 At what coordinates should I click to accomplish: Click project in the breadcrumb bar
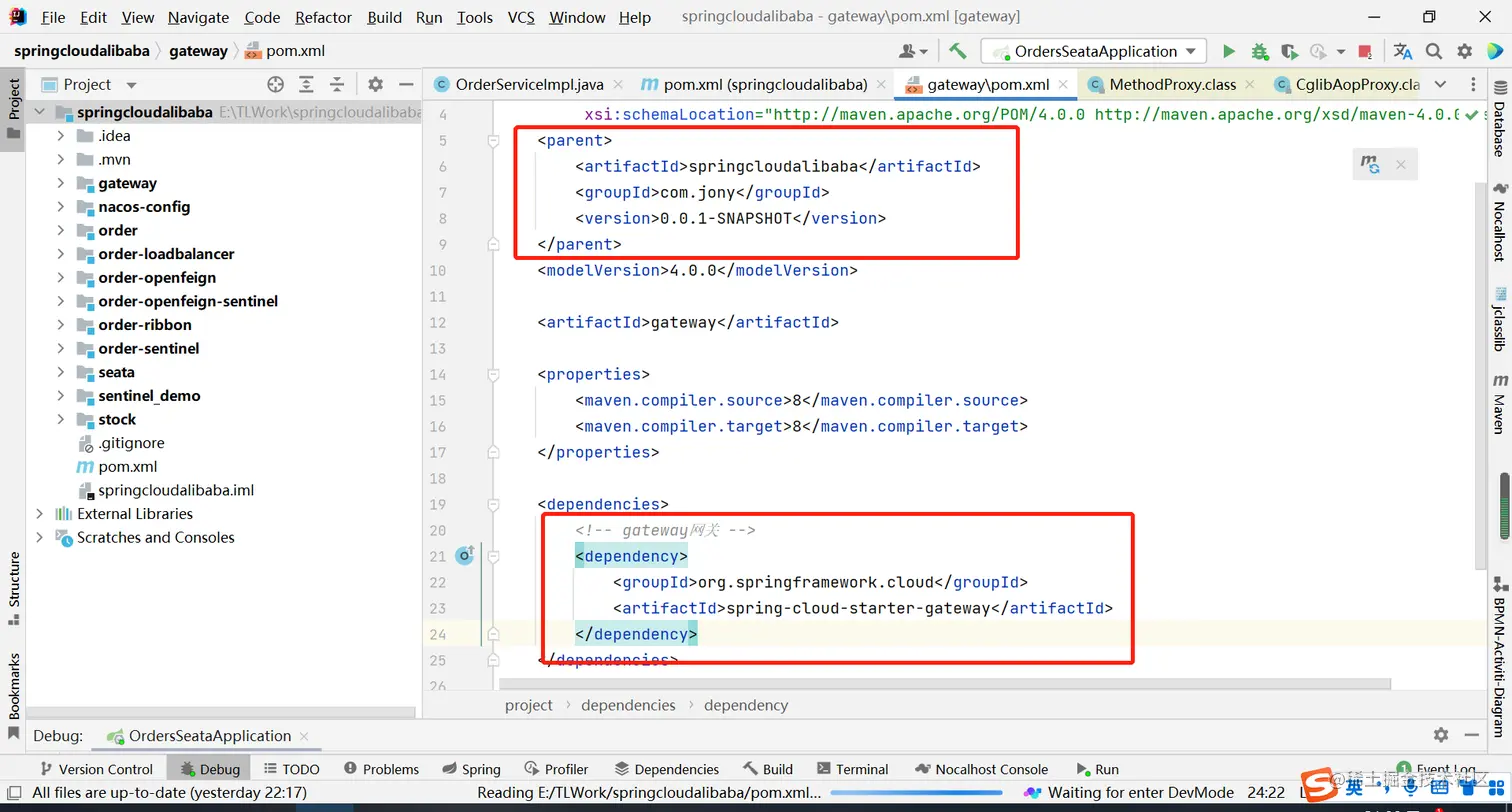pyautogui.click(x=529, y=705)
